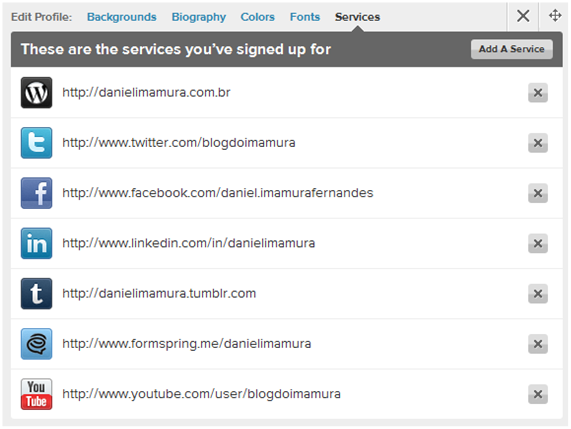
Task: Close the Edit Profile panel
Action: (523, 16)
